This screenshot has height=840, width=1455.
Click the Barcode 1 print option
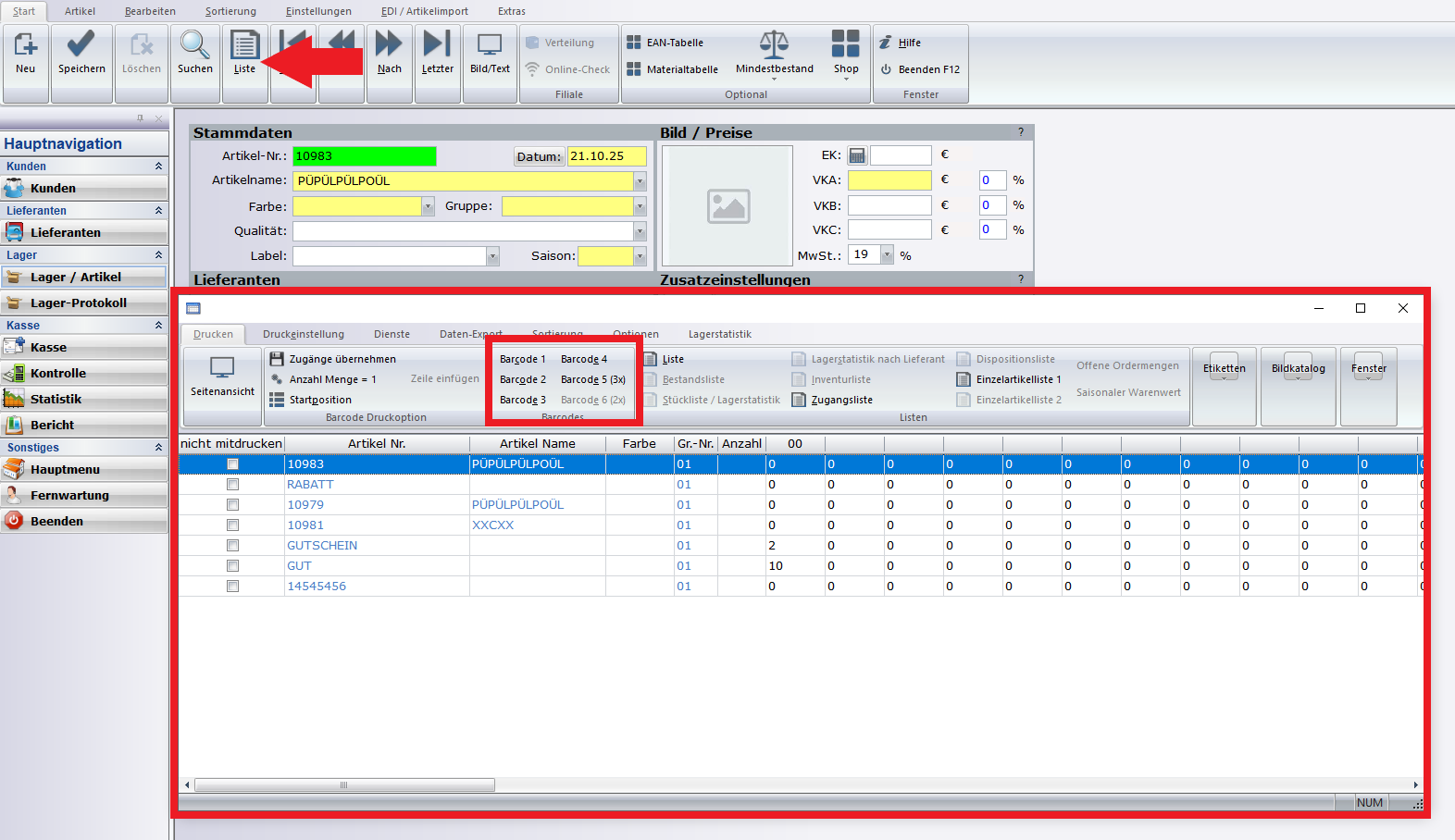point(522,359)
